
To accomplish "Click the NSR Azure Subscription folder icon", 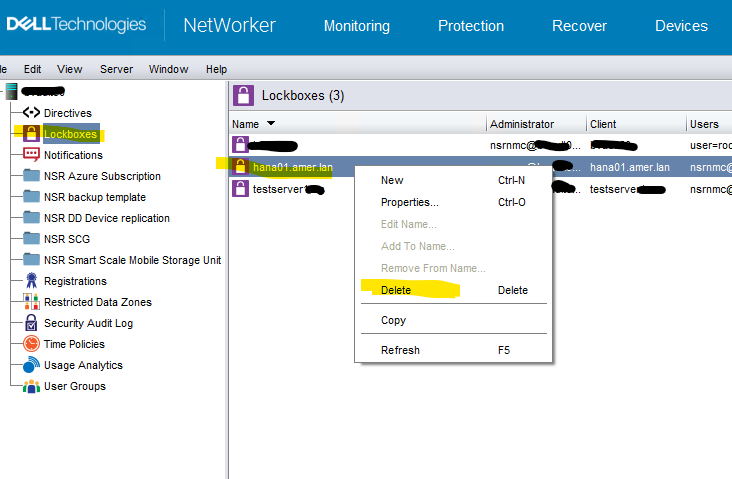I will pyautogui.click(x=31, y=176).
